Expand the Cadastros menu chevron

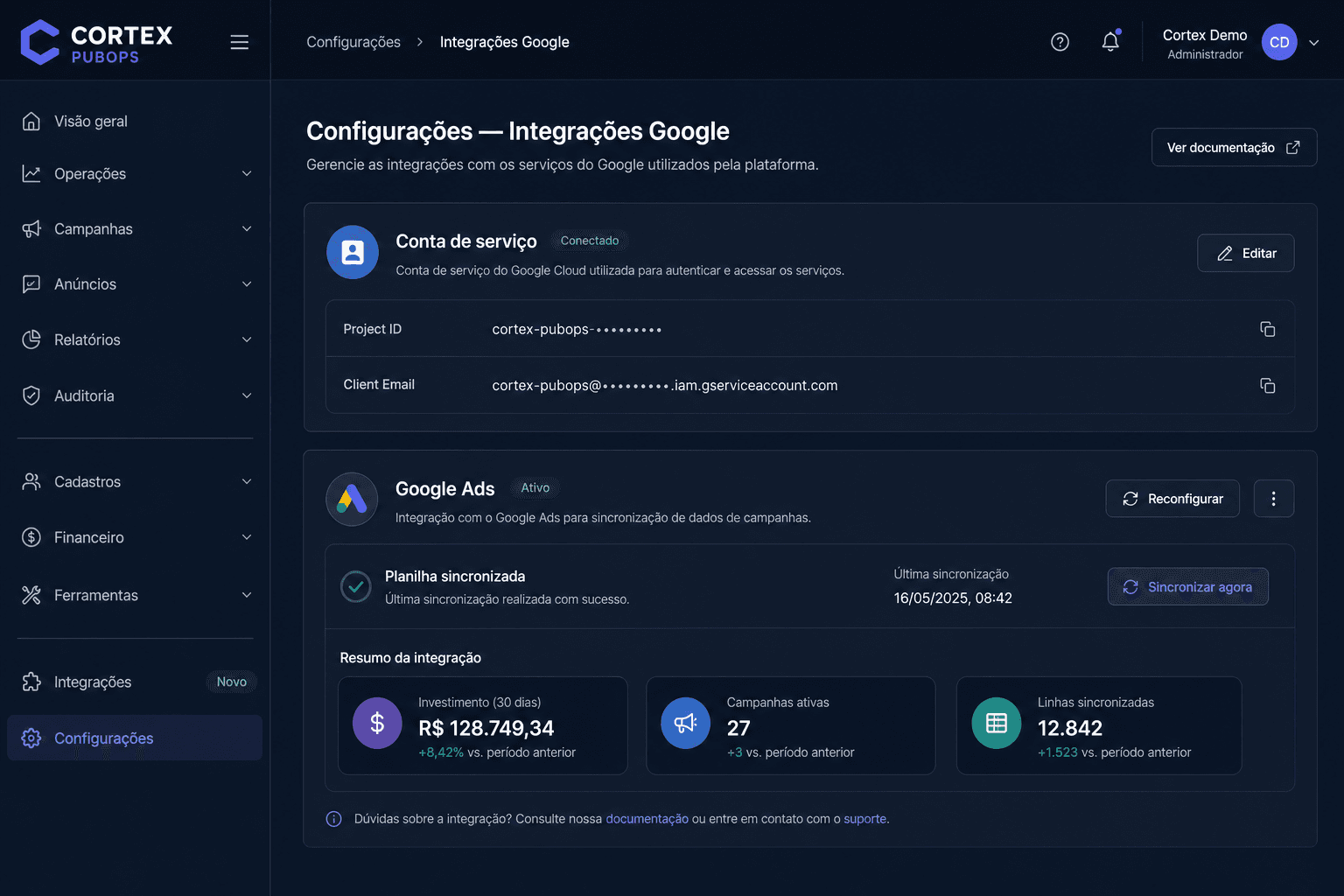[x=247, y=481]
